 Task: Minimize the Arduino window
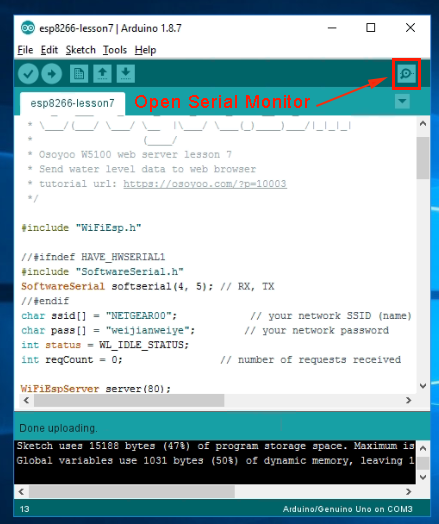pos(332,28)
